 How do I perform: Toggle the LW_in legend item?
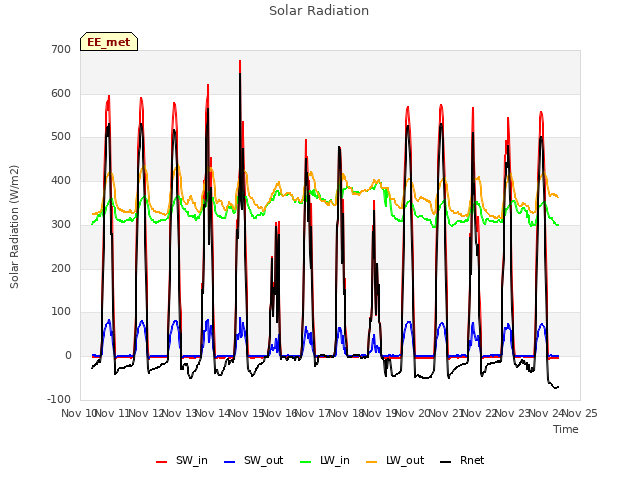click(x=325, y=460)
